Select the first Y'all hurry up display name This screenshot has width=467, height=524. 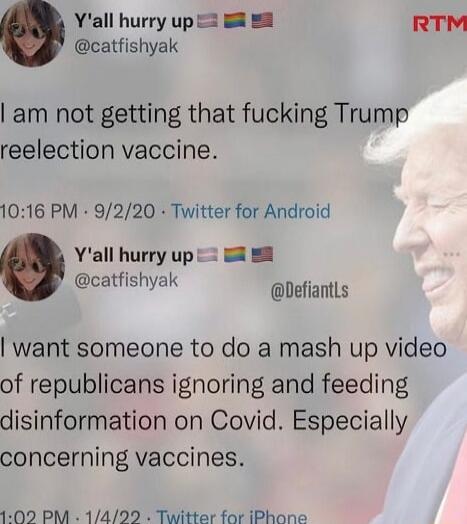point(134,22)
